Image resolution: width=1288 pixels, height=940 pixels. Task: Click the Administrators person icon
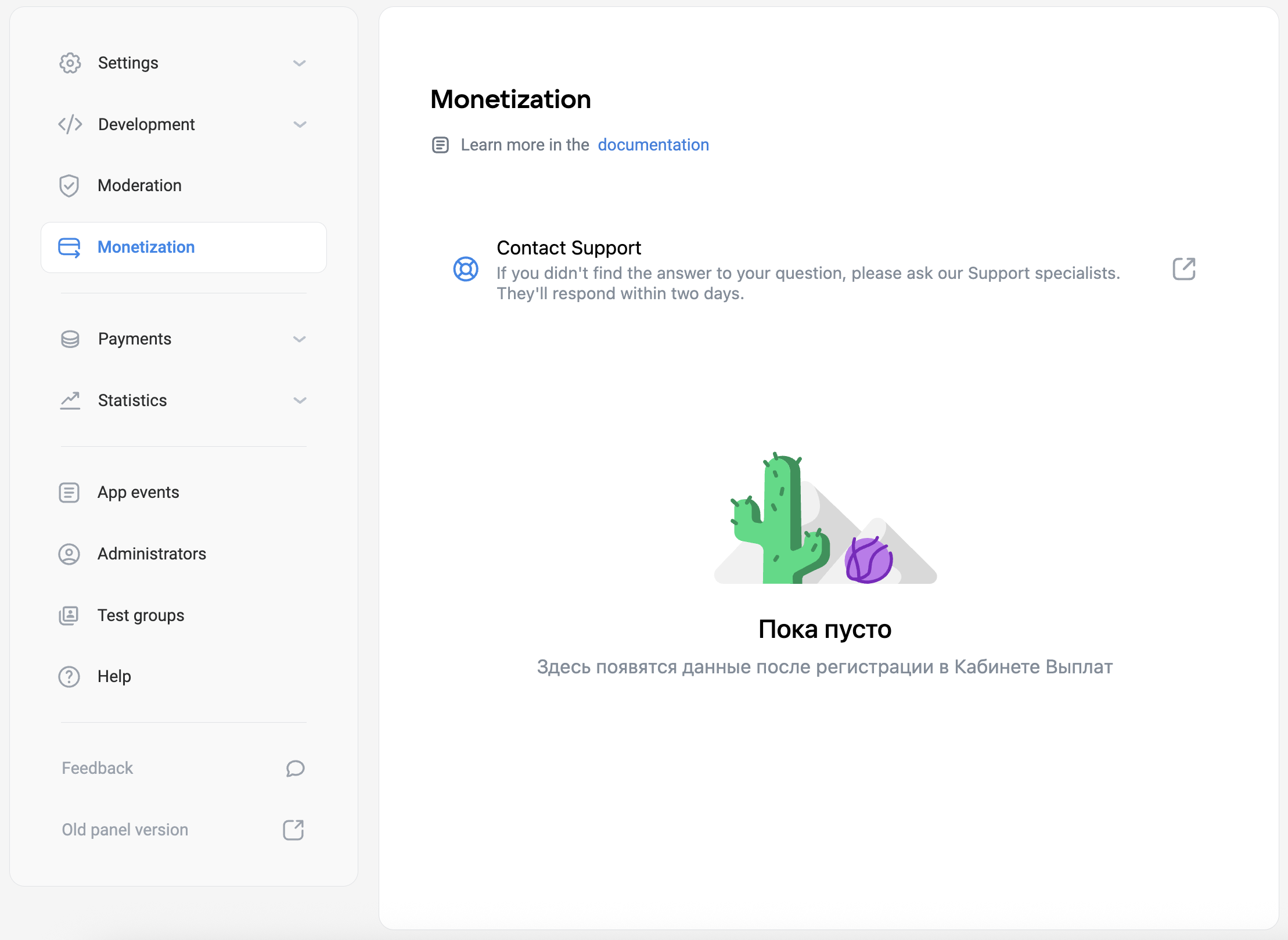(x=69, y=554)
